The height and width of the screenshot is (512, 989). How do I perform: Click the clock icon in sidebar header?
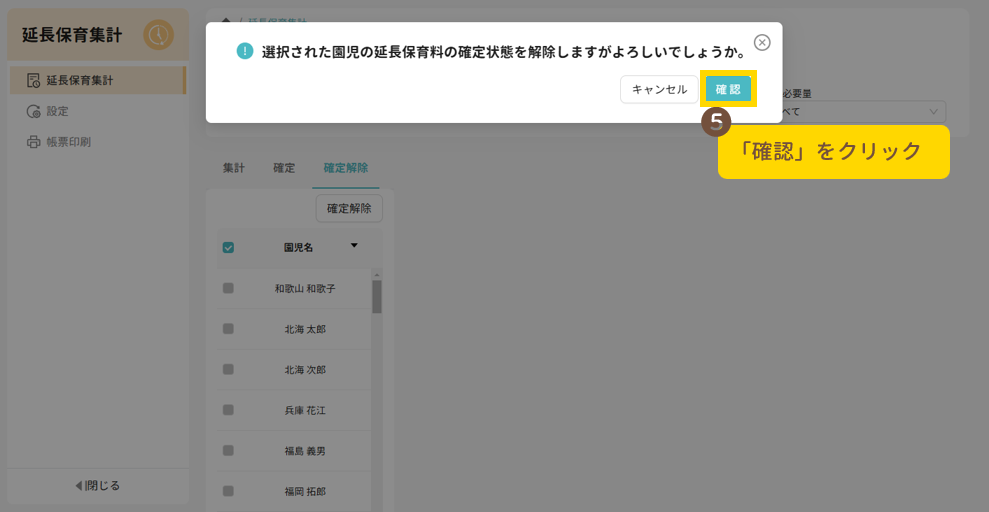click(x=158, y=35)
